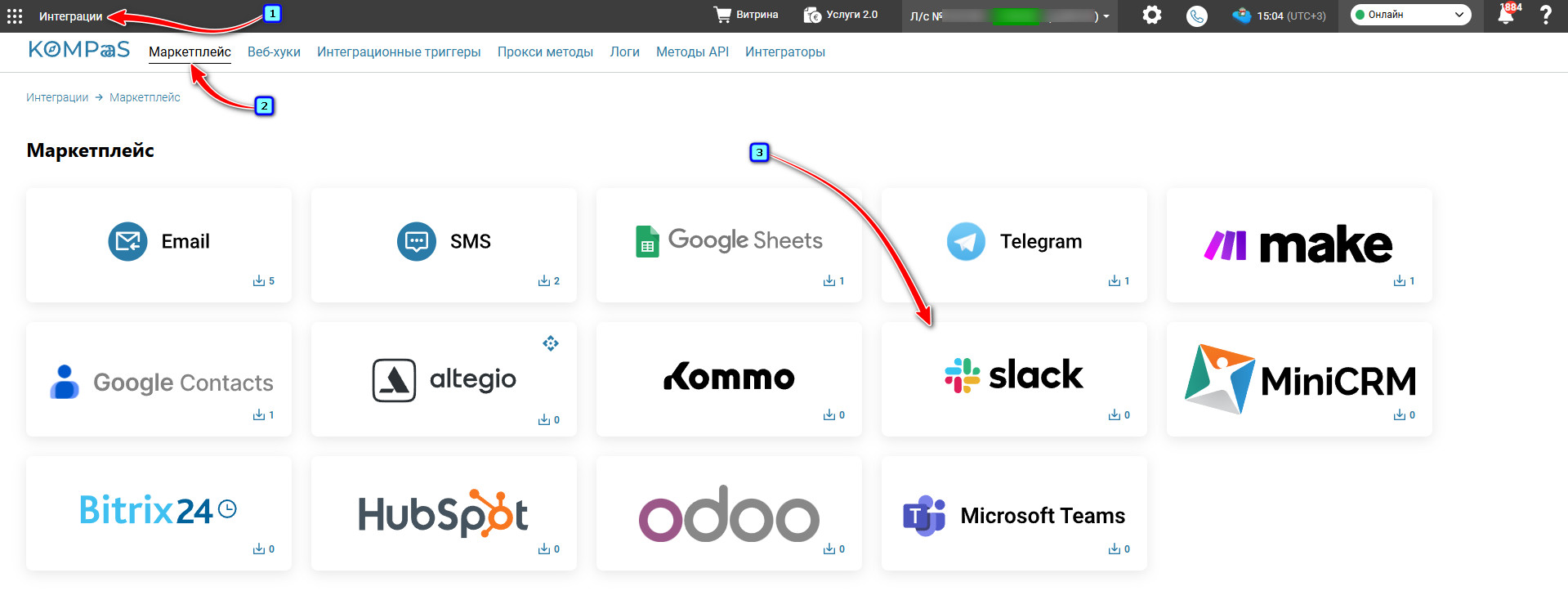Click the move arrows icon on altegio card
The height and width of the screenshot is (600, 1568).
pos(551,343)
